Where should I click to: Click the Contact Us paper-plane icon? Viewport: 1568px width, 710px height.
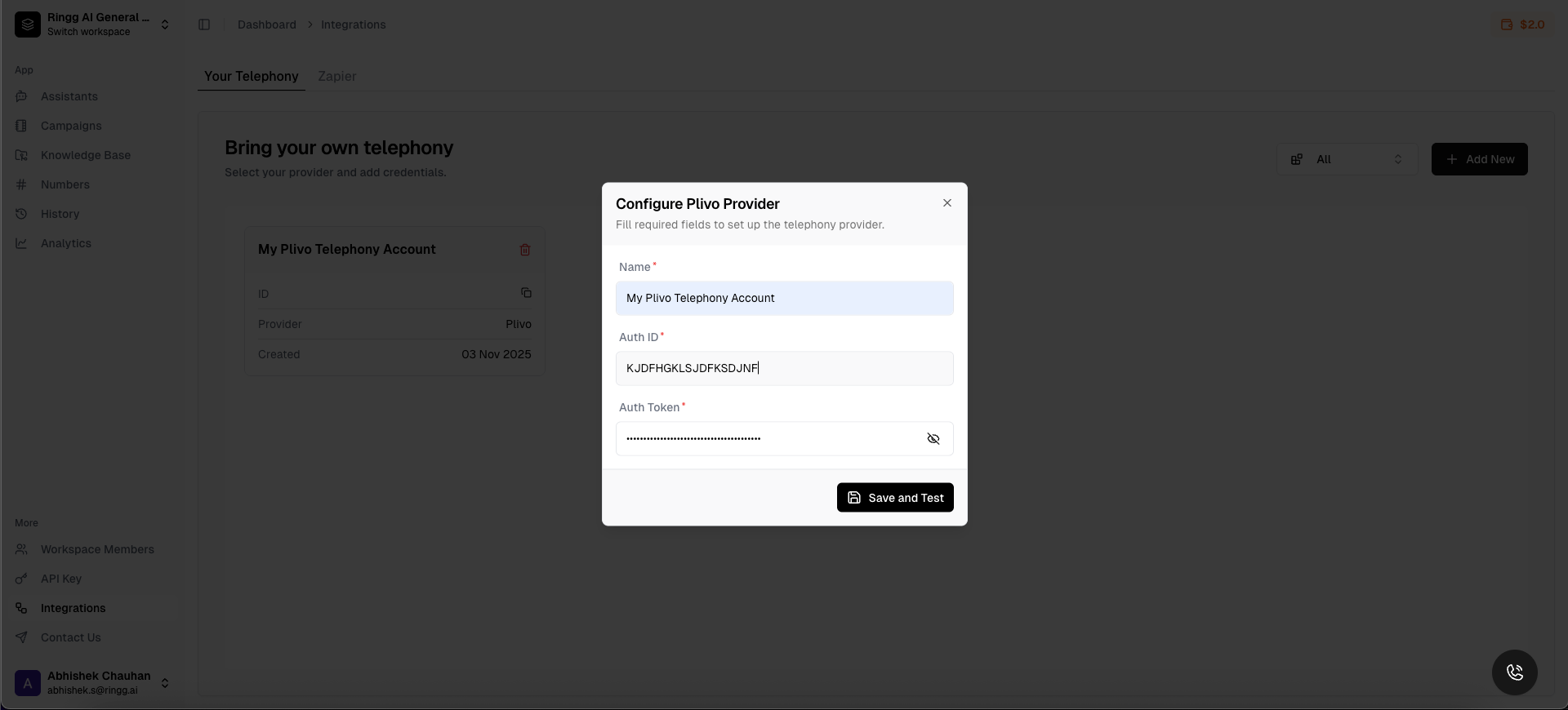(22, 637)
